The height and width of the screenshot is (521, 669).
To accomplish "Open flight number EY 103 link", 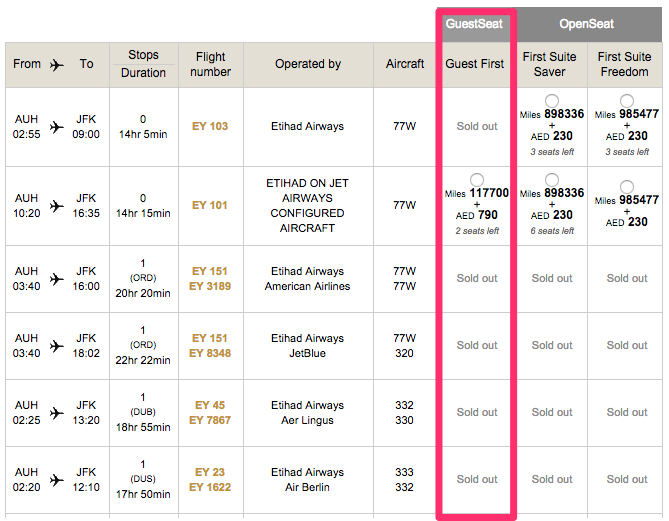I will point(211,127).
